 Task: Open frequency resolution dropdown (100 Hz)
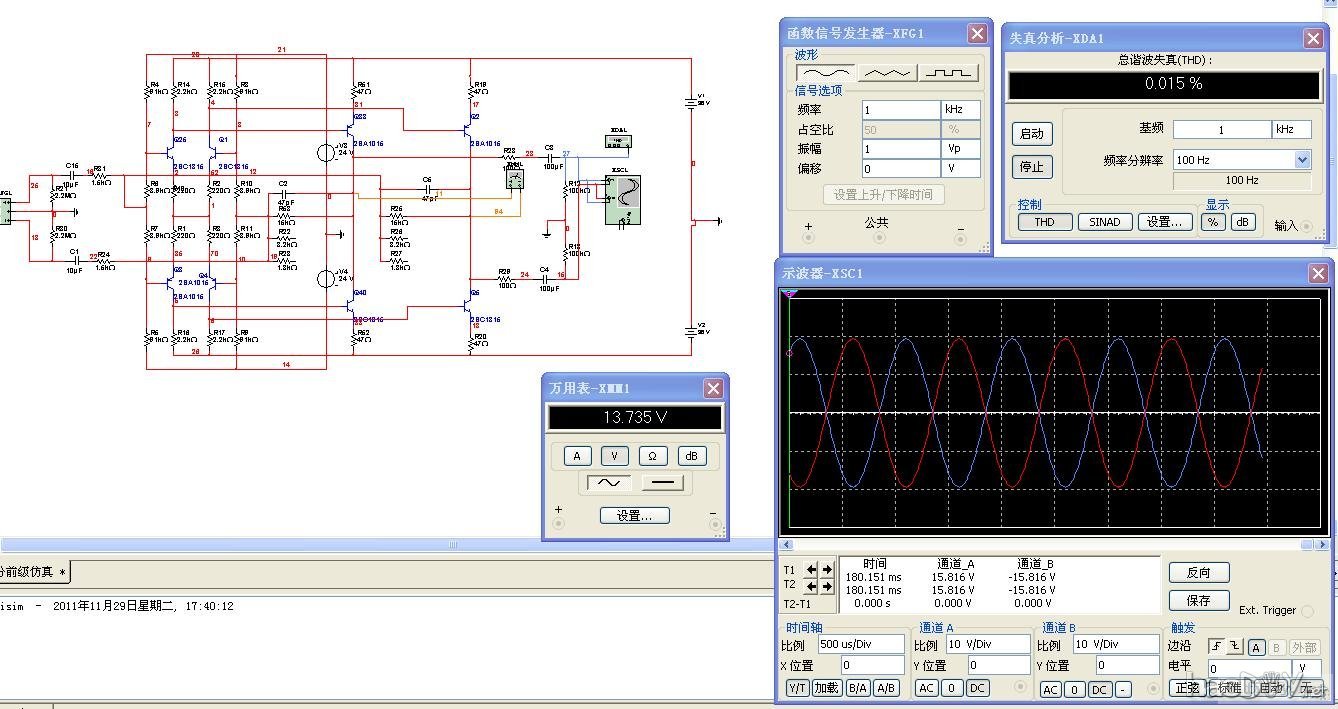coord(1301,160)
